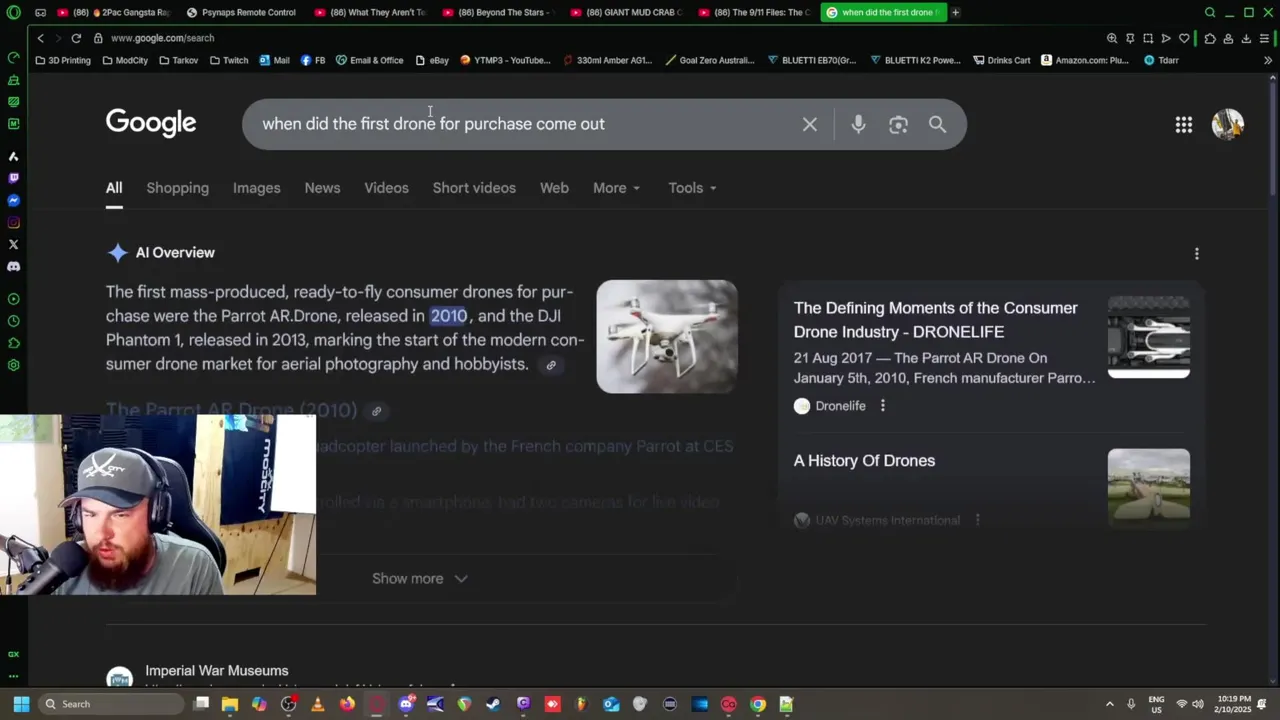Viewport: 1280px width, 720px height.
Task: Select the Images search tab
Action: [x=256, y=188]
